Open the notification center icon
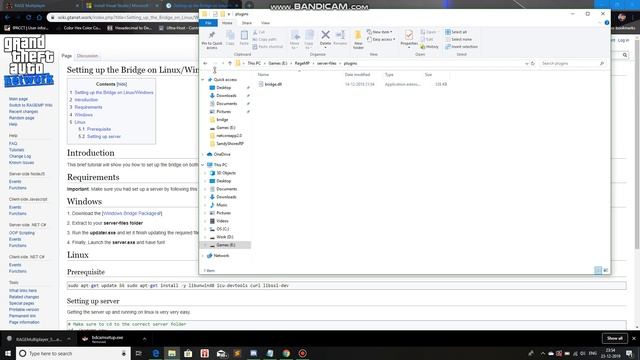 coord(629,353)
